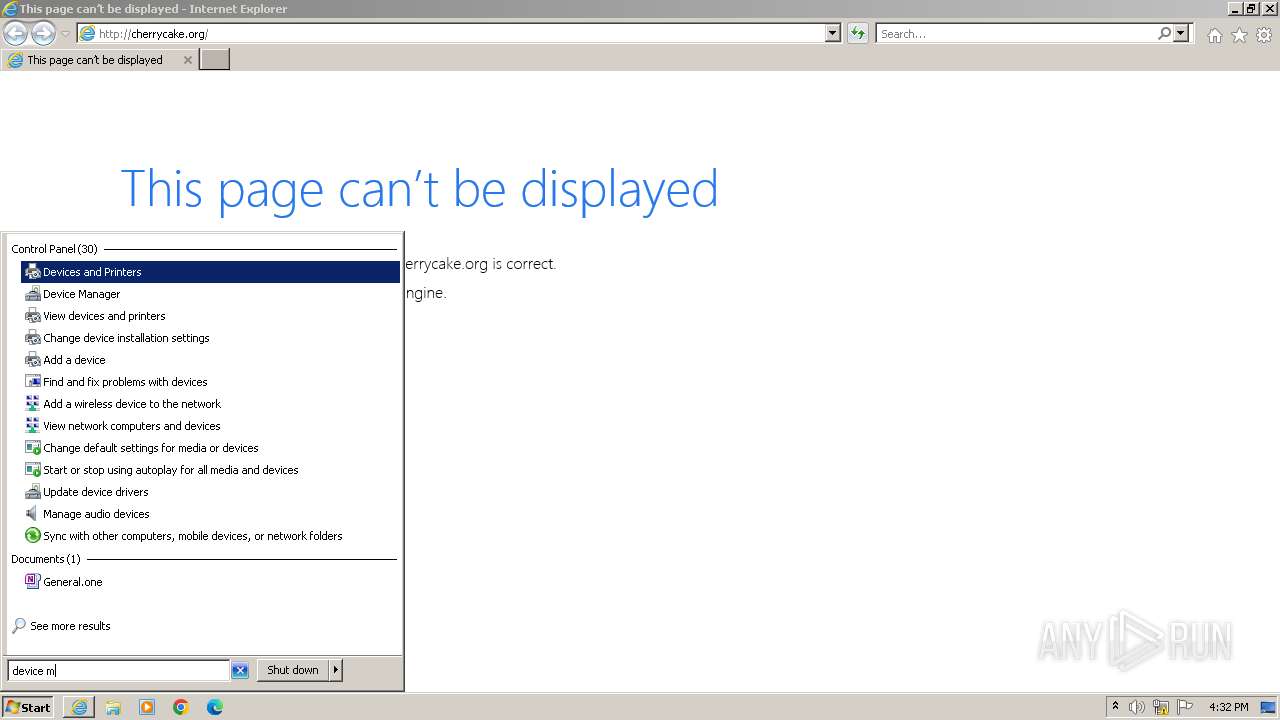Open the General.one document
This screenshot has height=720, width=1280.
point(210,582)
